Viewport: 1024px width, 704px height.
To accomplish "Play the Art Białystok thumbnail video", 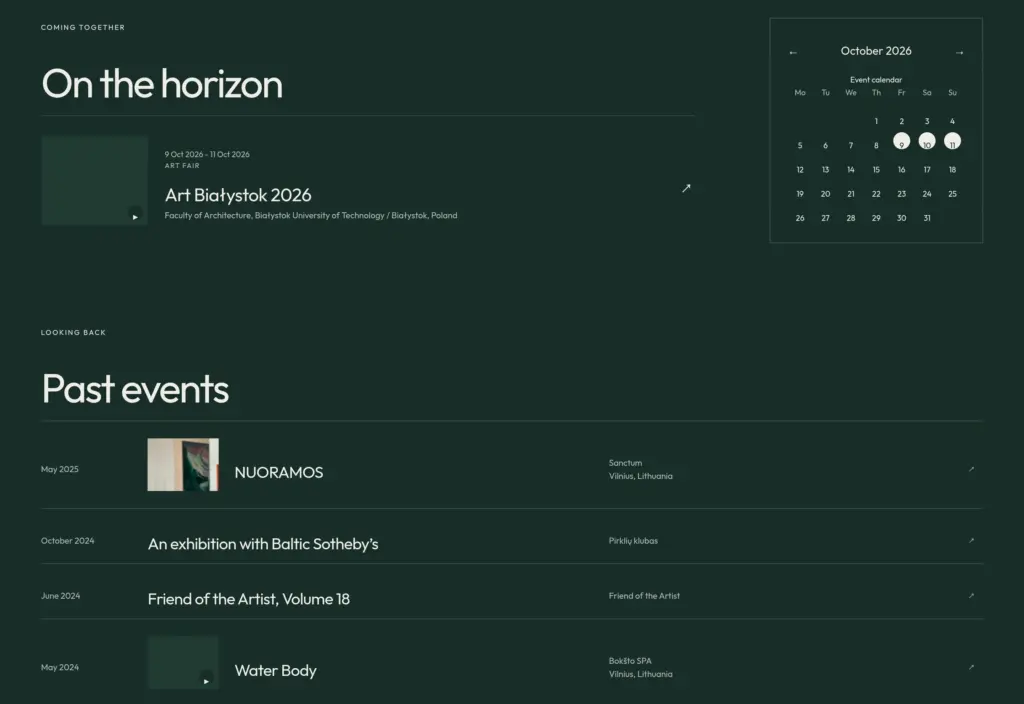I will point(135,216).
